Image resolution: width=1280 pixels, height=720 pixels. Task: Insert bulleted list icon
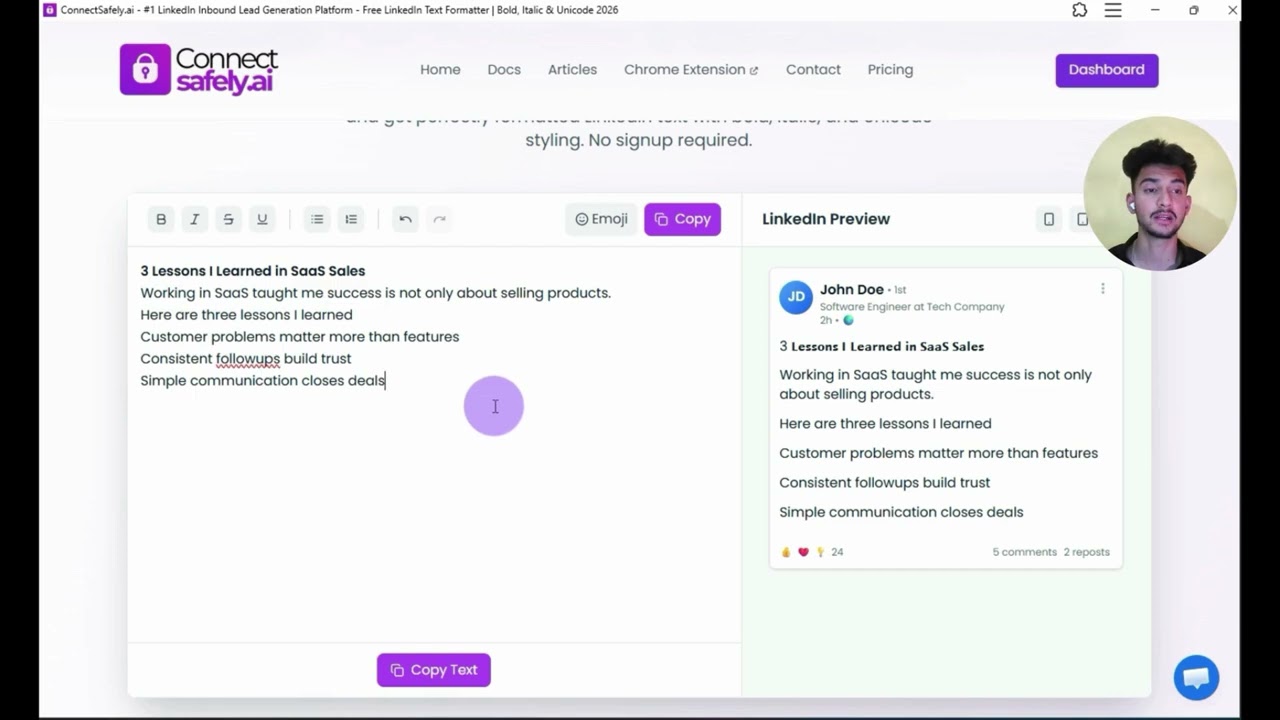317,219
